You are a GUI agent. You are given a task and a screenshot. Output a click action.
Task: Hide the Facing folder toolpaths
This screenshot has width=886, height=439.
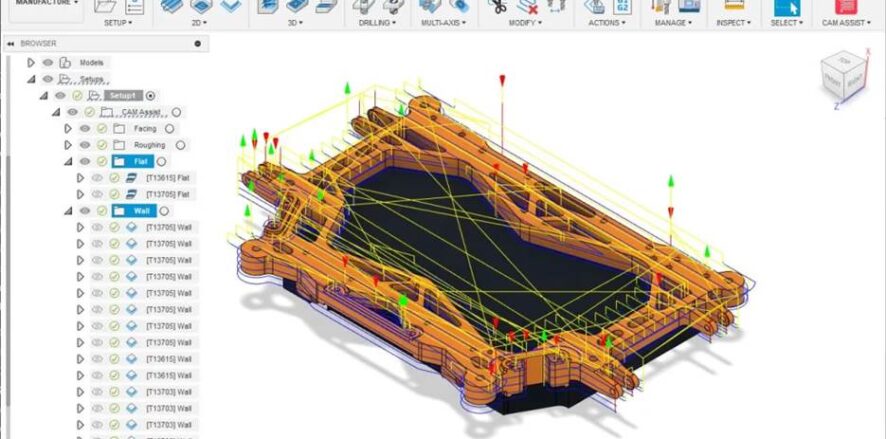click(85, 129)
